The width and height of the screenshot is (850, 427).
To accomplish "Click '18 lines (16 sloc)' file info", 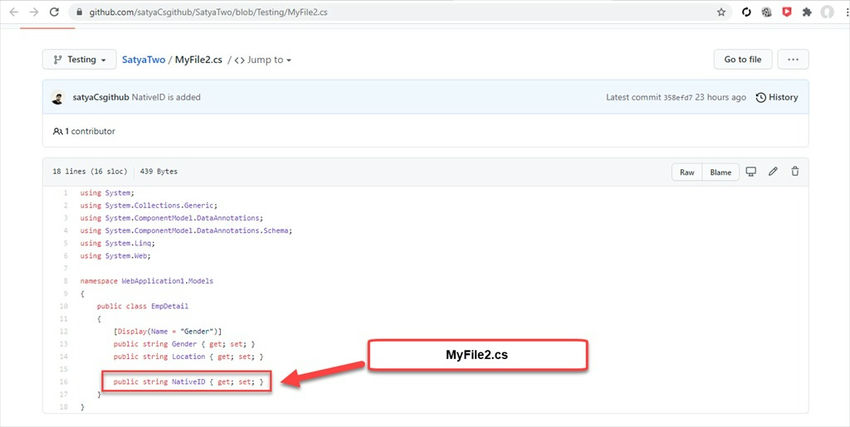I will [90, 172].
